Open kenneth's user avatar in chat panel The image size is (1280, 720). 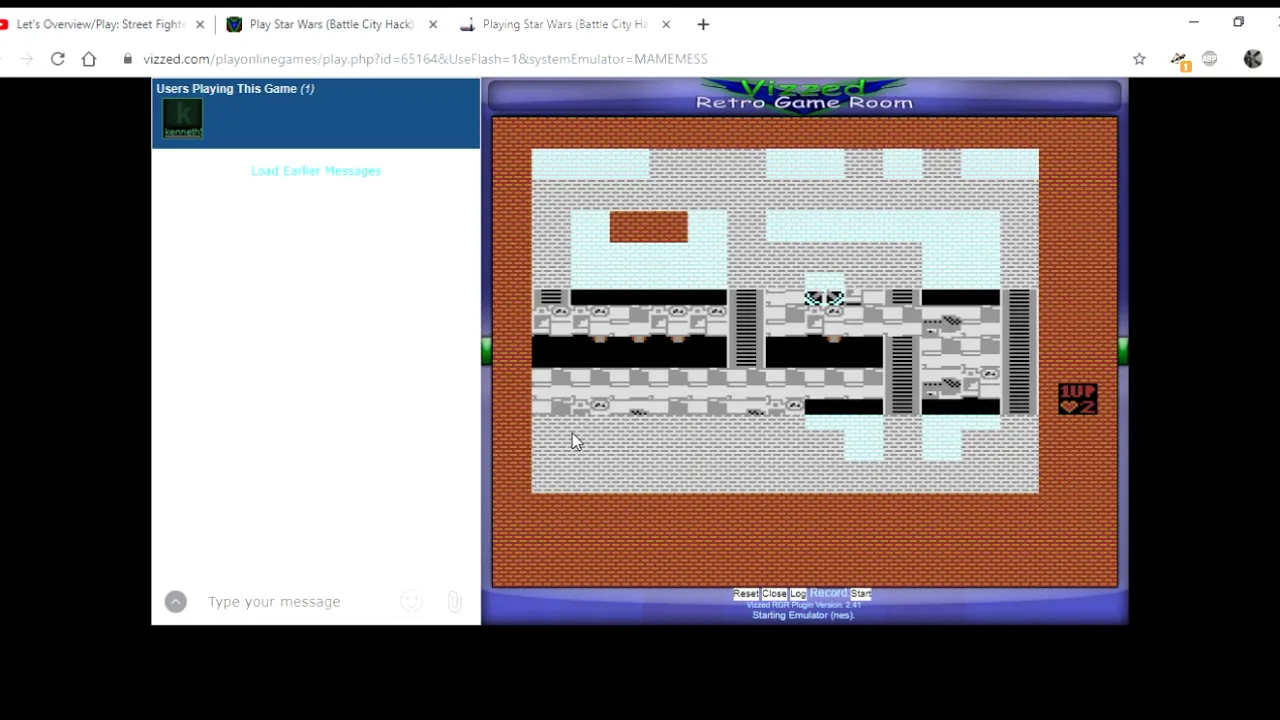[182, 119]
